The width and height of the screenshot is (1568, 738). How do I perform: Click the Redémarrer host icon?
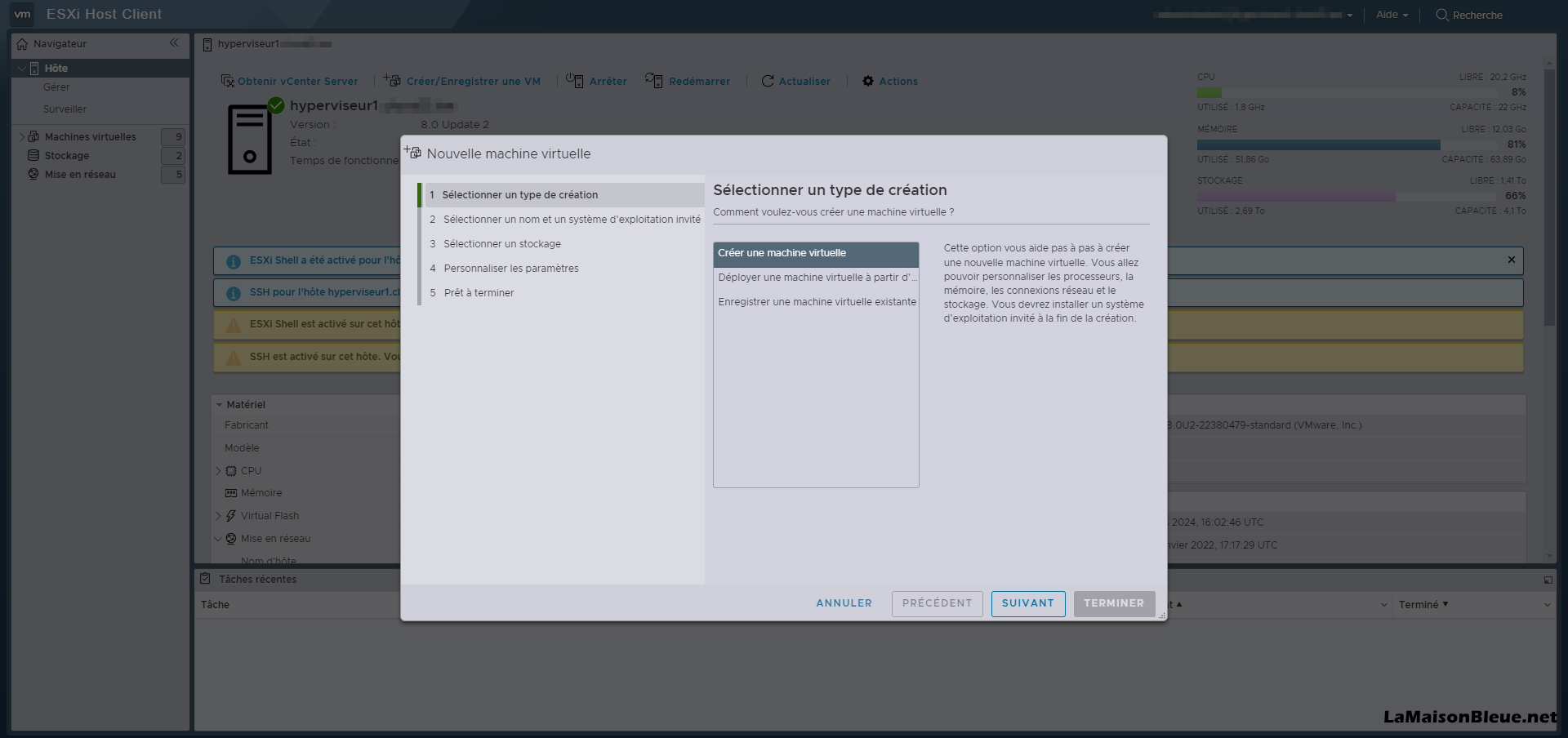653,80
